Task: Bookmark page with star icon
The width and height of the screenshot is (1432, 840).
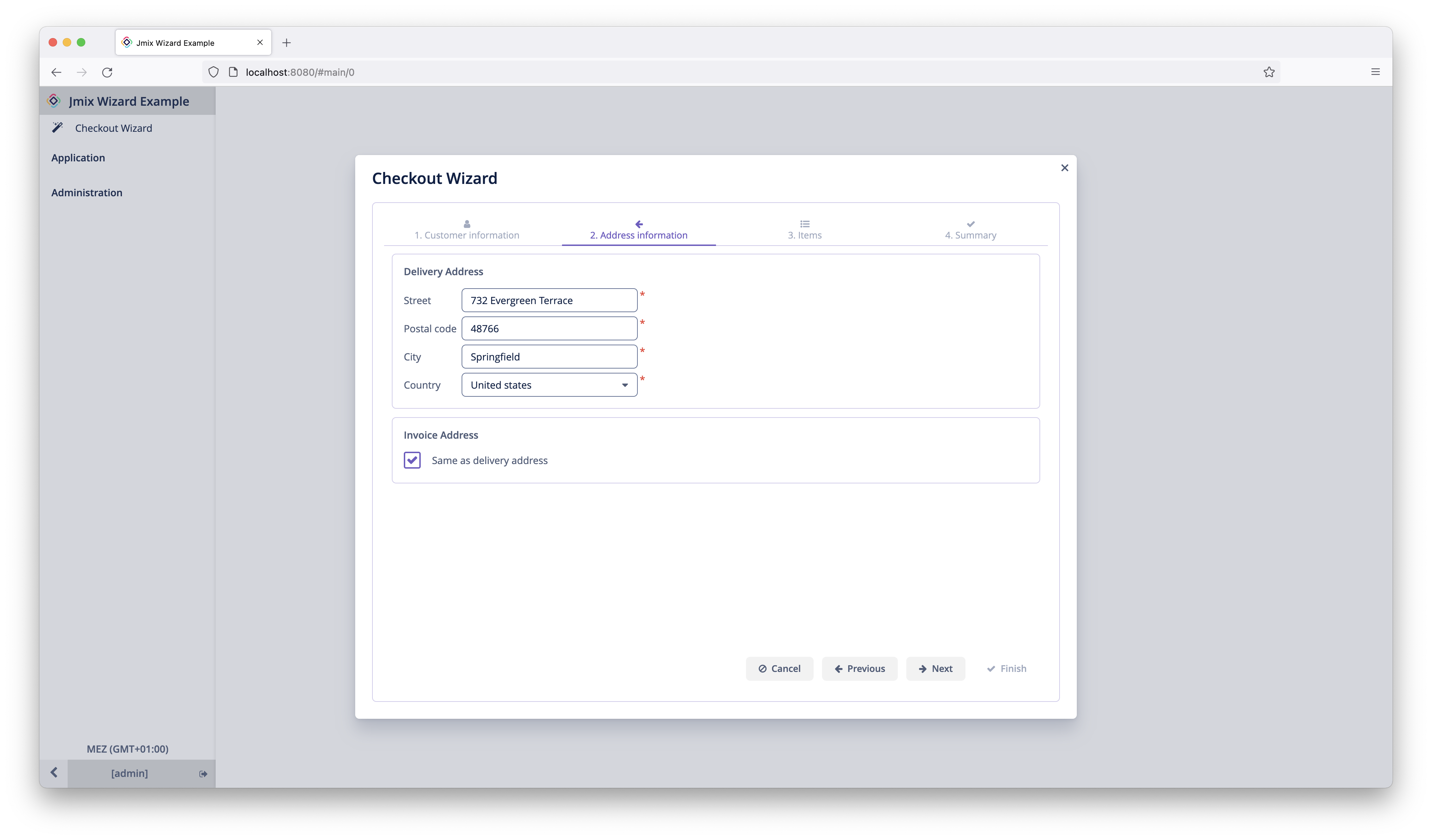Action: click(1269, 72)
